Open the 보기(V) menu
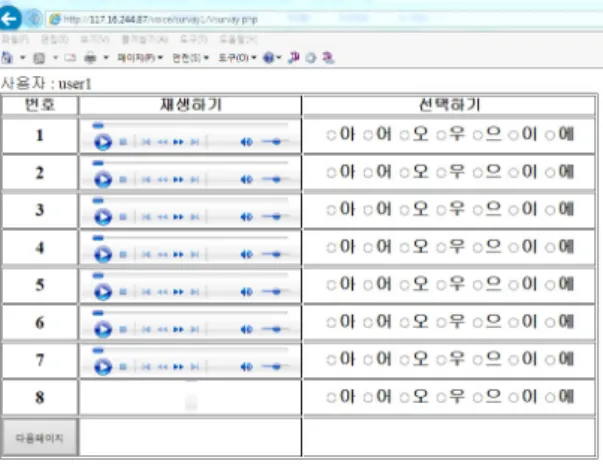603x464 pixels. [x=95, y=39]
